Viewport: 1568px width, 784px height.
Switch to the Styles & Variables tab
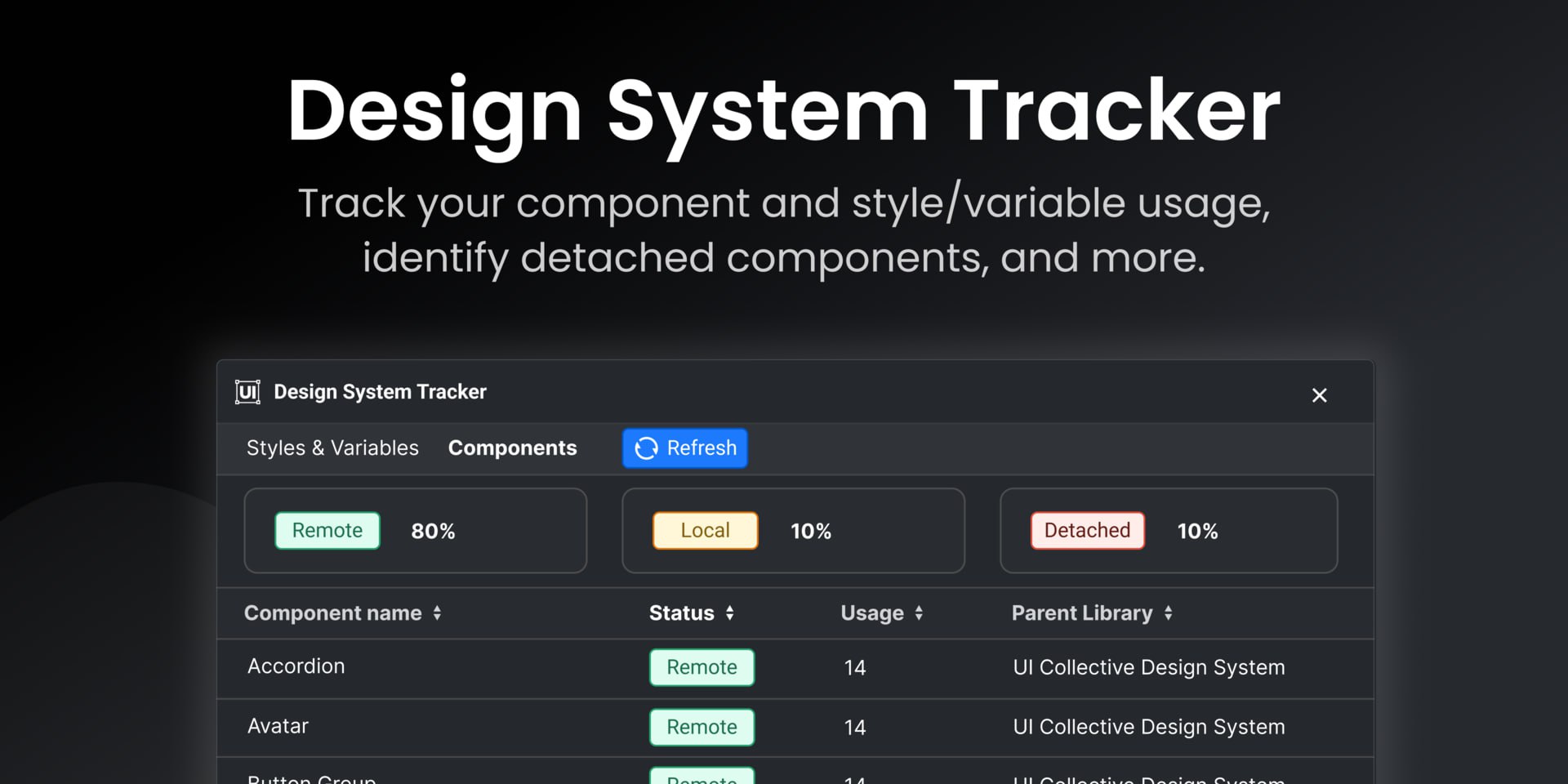point(332,448)
